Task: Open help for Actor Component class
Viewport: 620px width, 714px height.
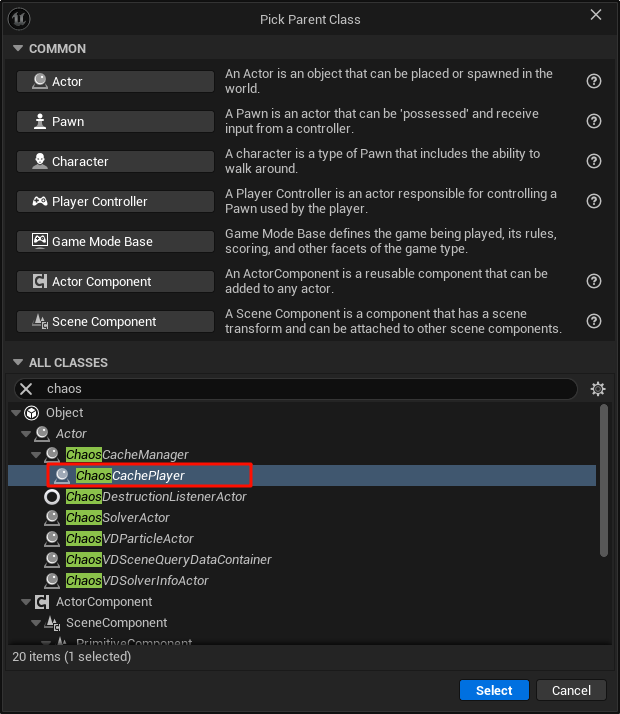Action: tap(594, 281)
